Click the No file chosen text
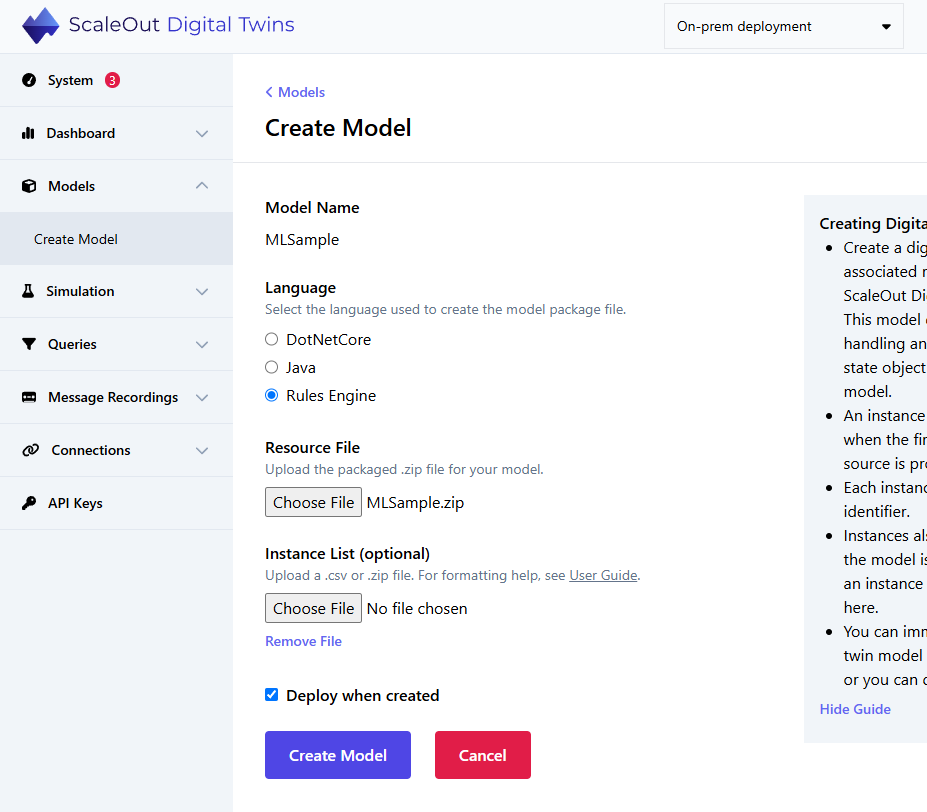 pos(417,609)
